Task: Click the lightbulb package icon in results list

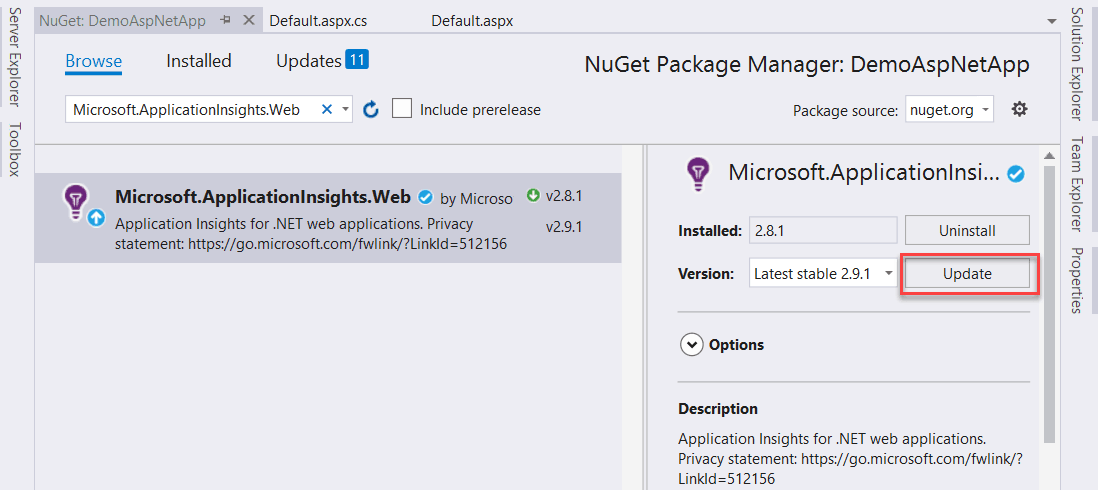Action: pyautogui.click(x=74, y=202)
